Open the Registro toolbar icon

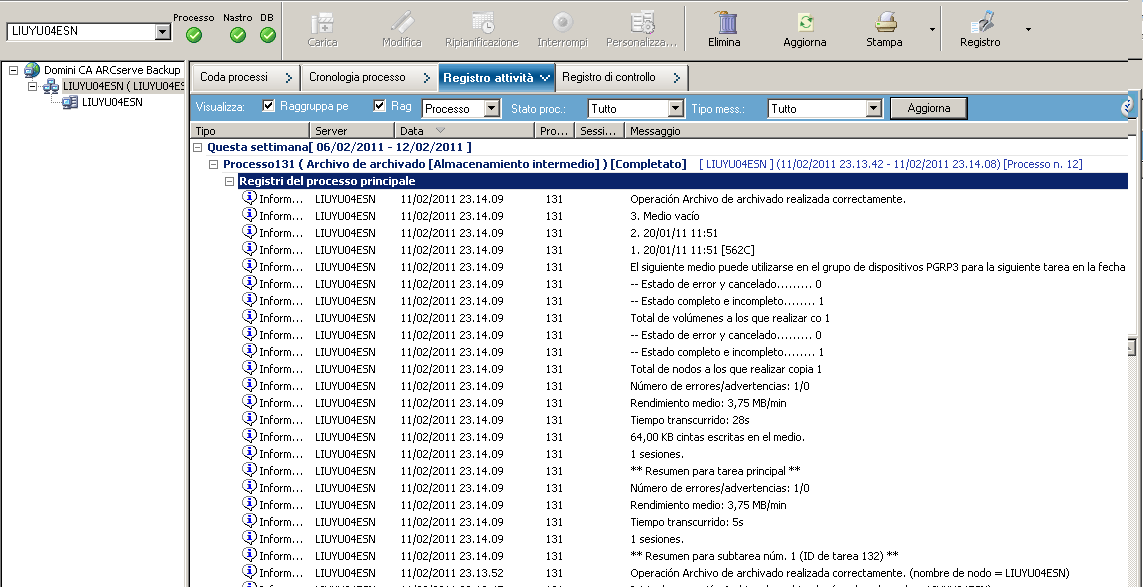[979, 23]
